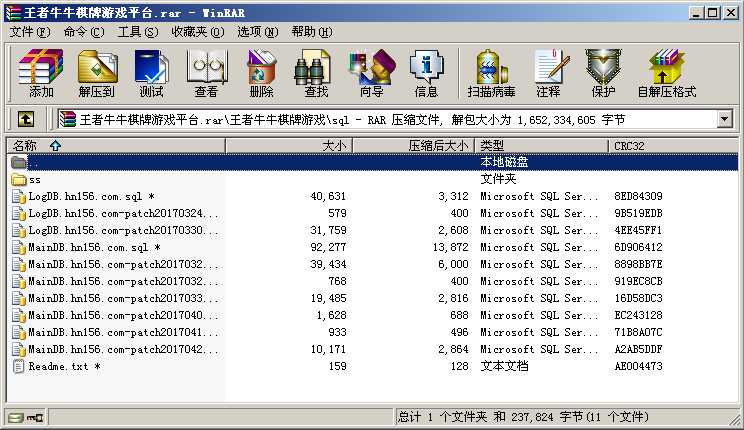Open the 工具(S) menu
This screenshot has width=744, height=430.
138,32
